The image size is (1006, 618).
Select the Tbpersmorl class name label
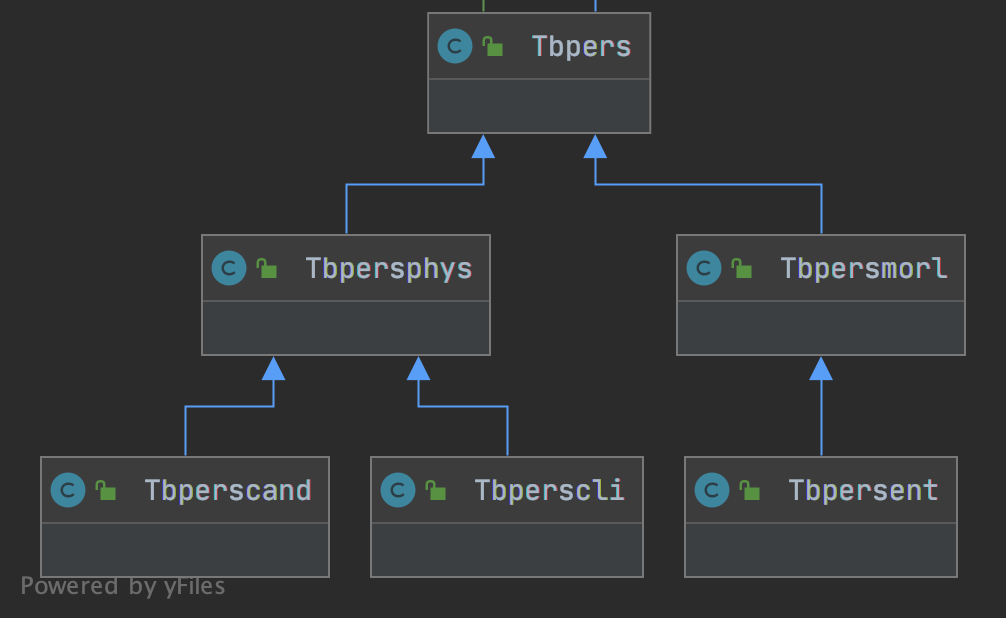(864, 269)
